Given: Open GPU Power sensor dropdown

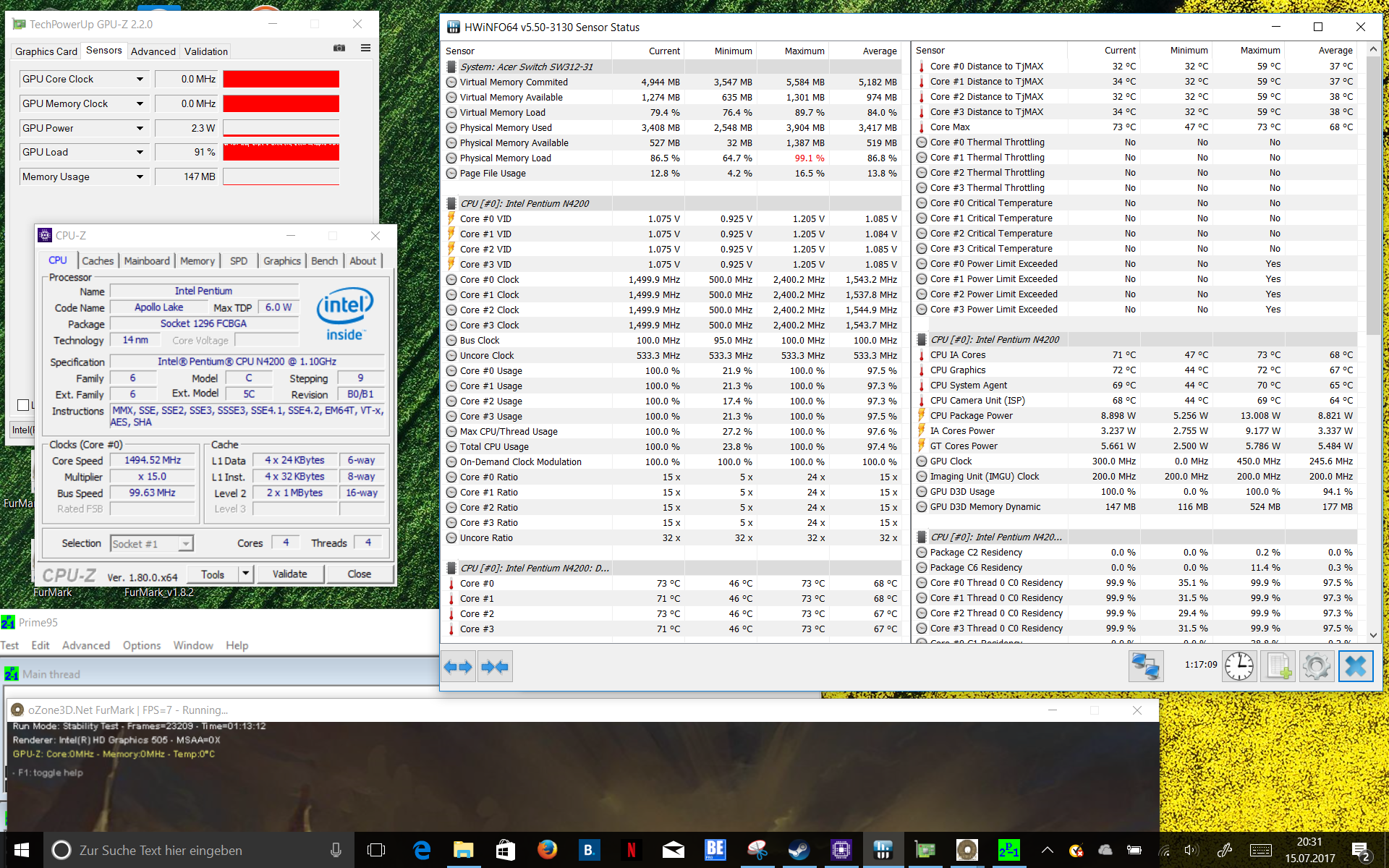Looking at the screenshot, I should coord(140,128).
